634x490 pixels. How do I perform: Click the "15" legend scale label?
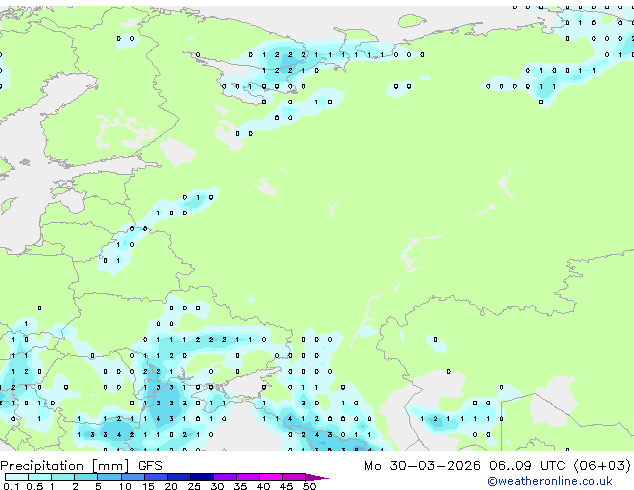coord(148,486)
